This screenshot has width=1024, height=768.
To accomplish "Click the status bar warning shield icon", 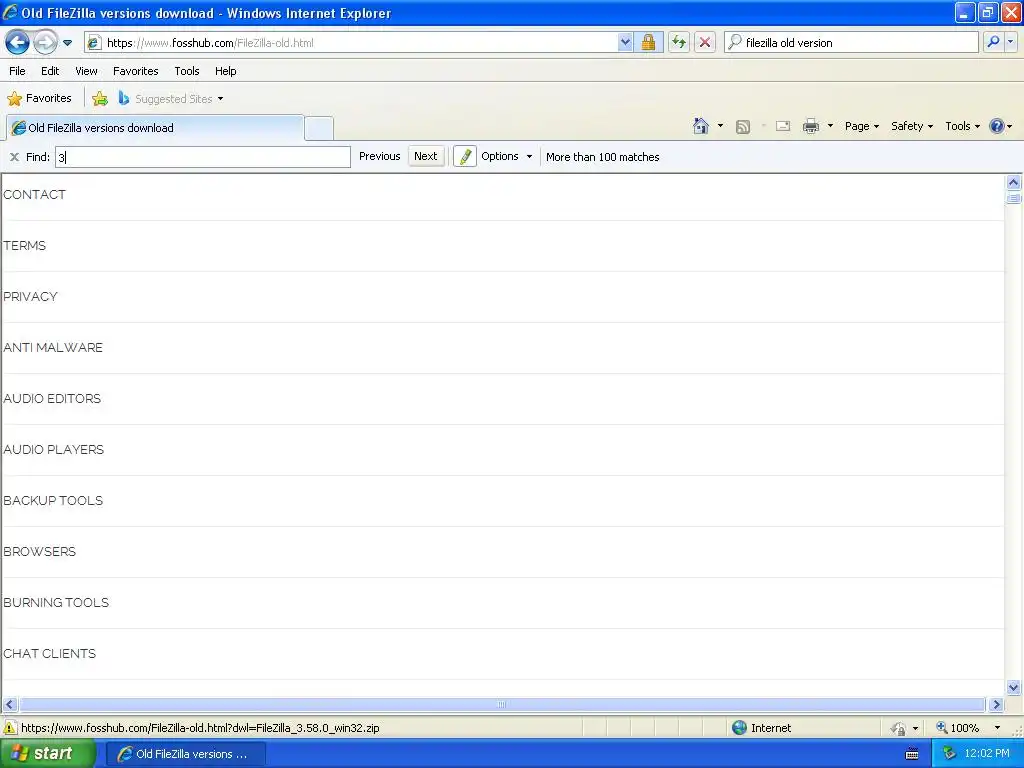I will pyautogui.click(x=10, y=728).
